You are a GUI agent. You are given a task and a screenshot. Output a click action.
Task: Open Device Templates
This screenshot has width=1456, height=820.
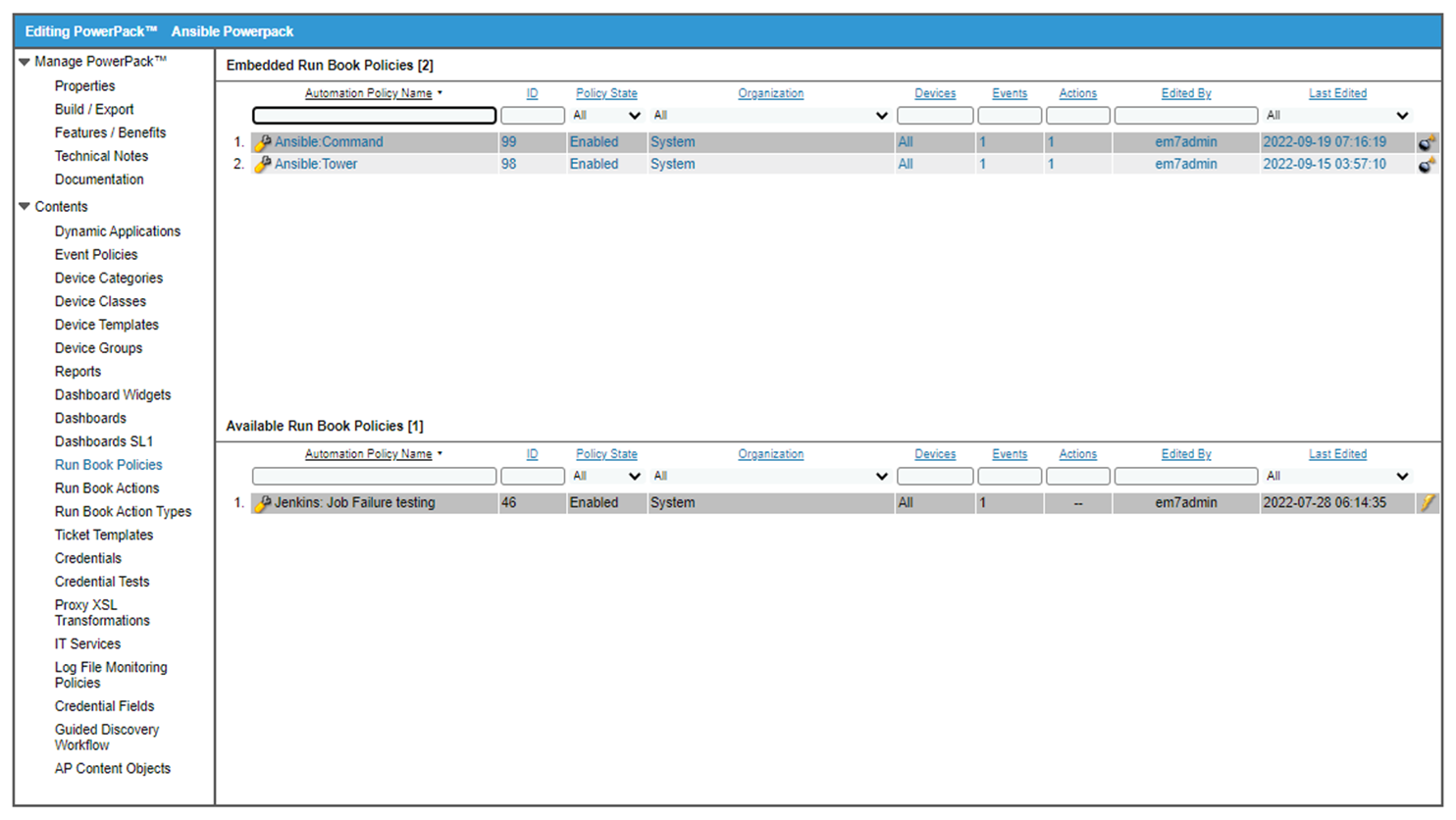(x=106, y=326)
